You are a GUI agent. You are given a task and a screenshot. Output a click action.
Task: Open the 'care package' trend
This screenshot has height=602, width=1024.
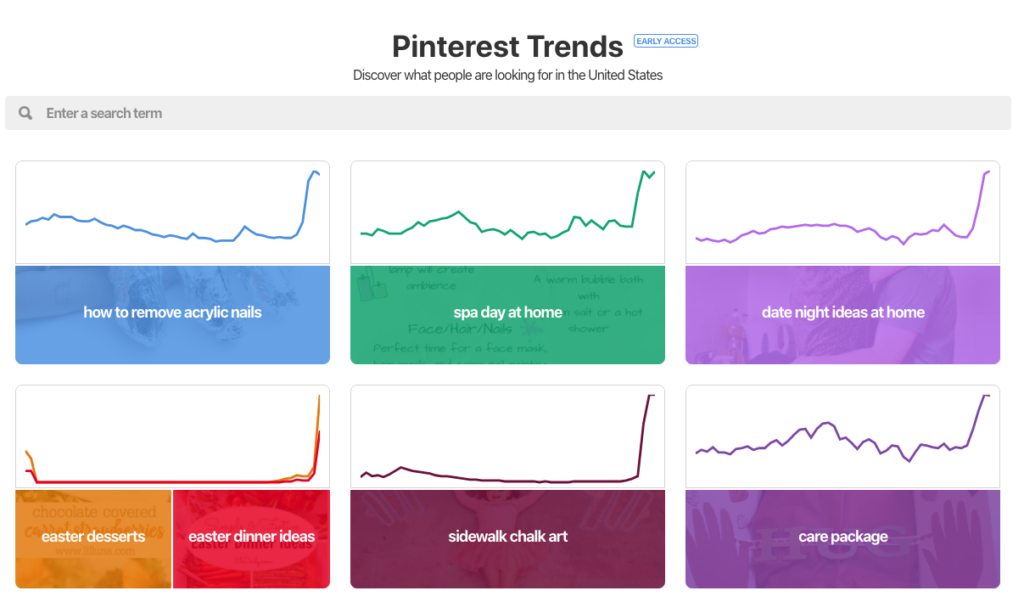tap(843, 537)
